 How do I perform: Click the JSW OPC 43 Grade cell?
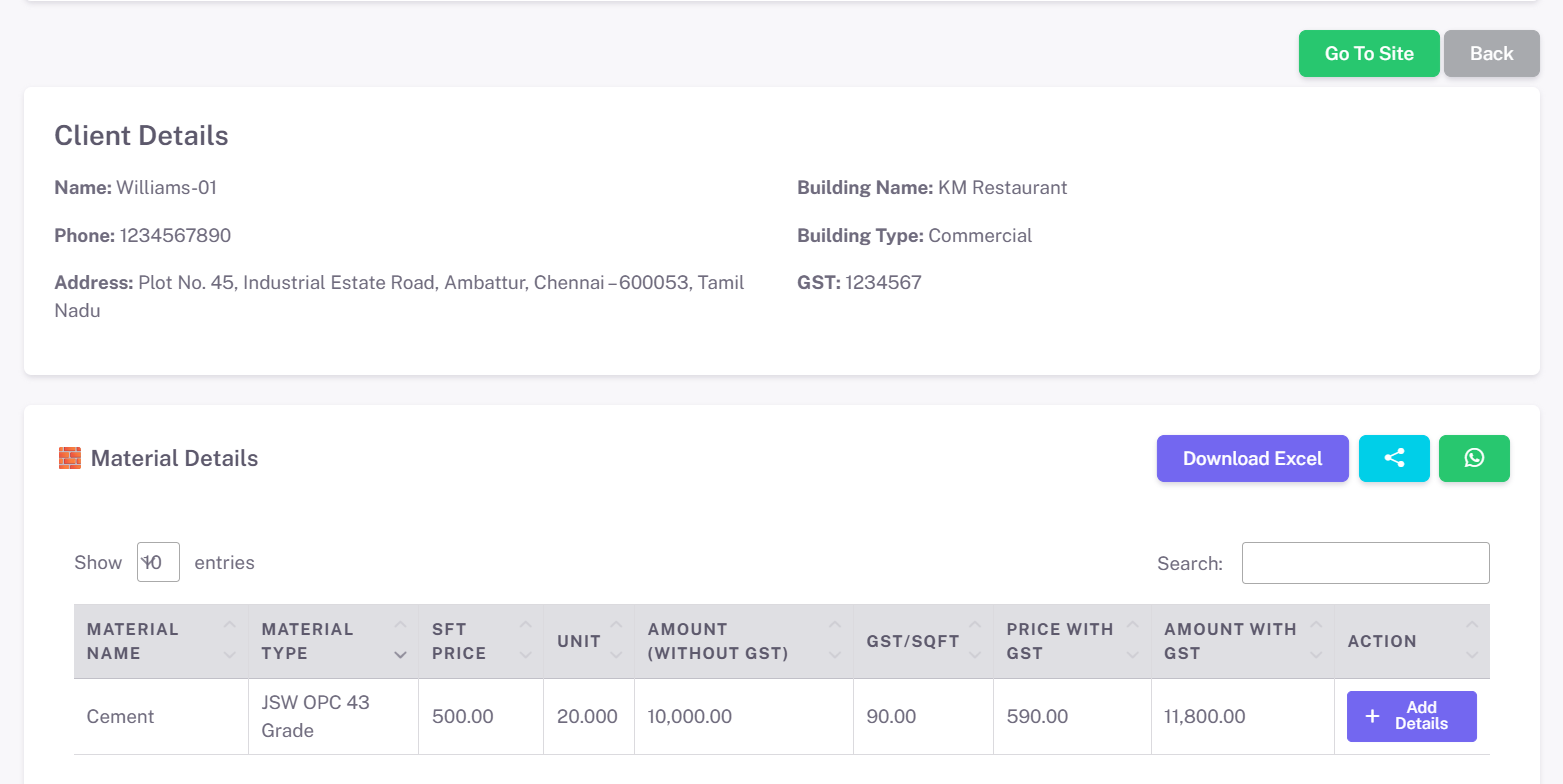[x=315, y=717]
